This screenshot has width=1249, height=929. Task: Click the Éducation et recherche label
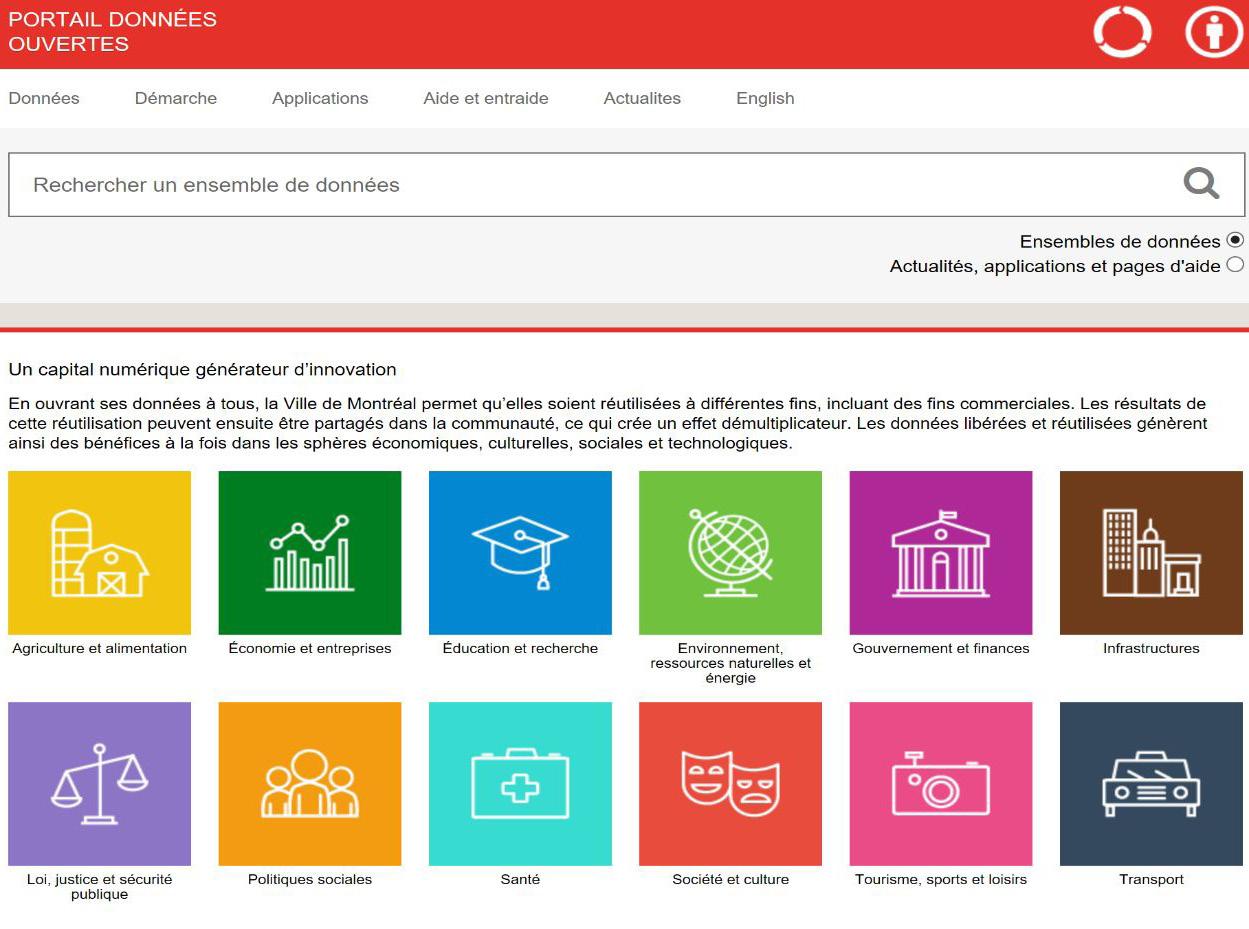[520, 648]
